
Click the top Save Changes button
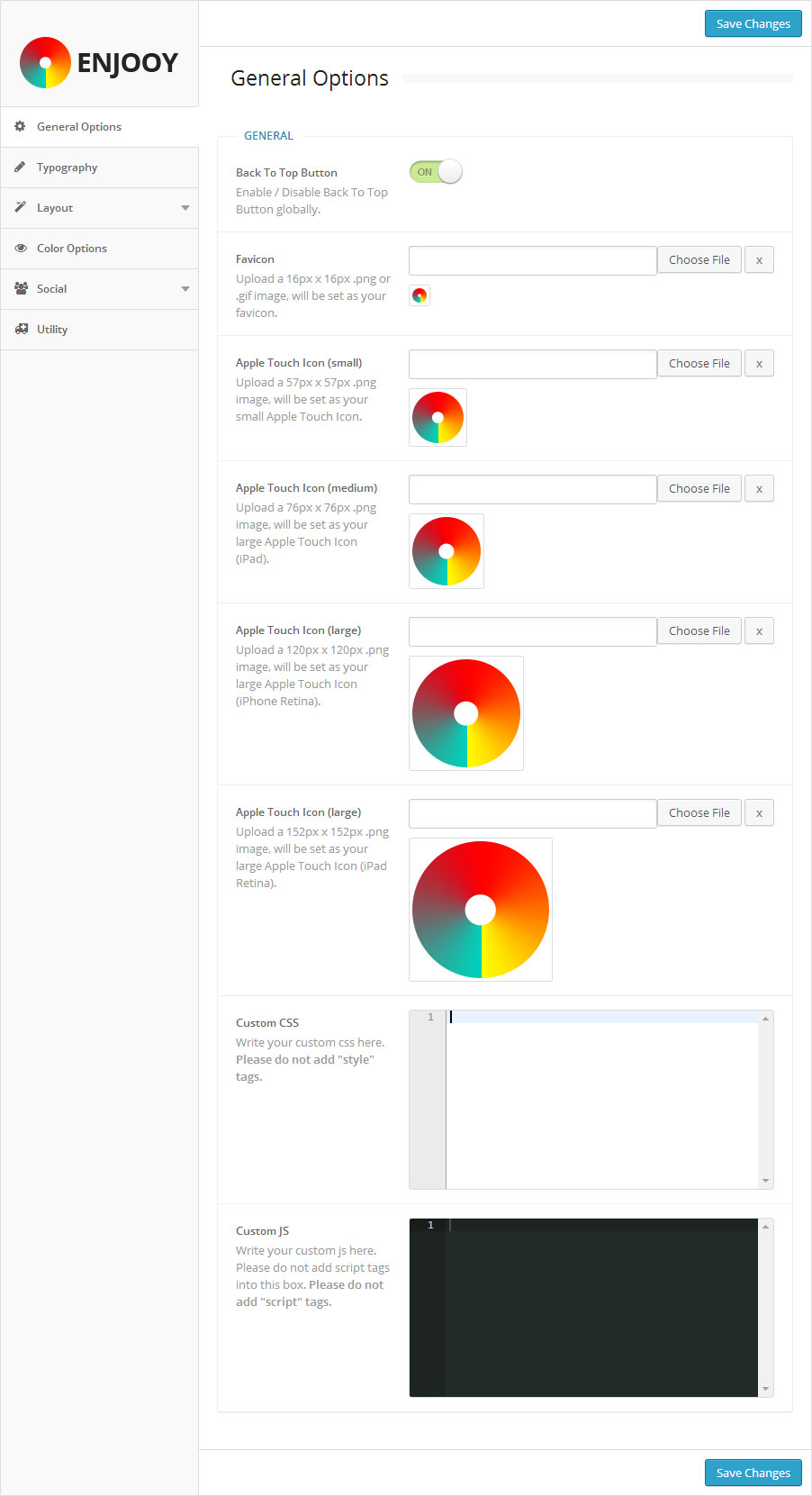[753, 24]
